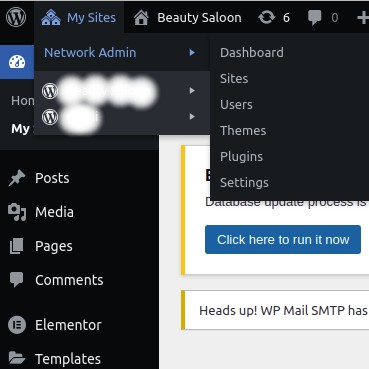The height and width of the screenshot is (369, 369).
Task: Click 'Click here to run it now' button
Action: [283, 239]
